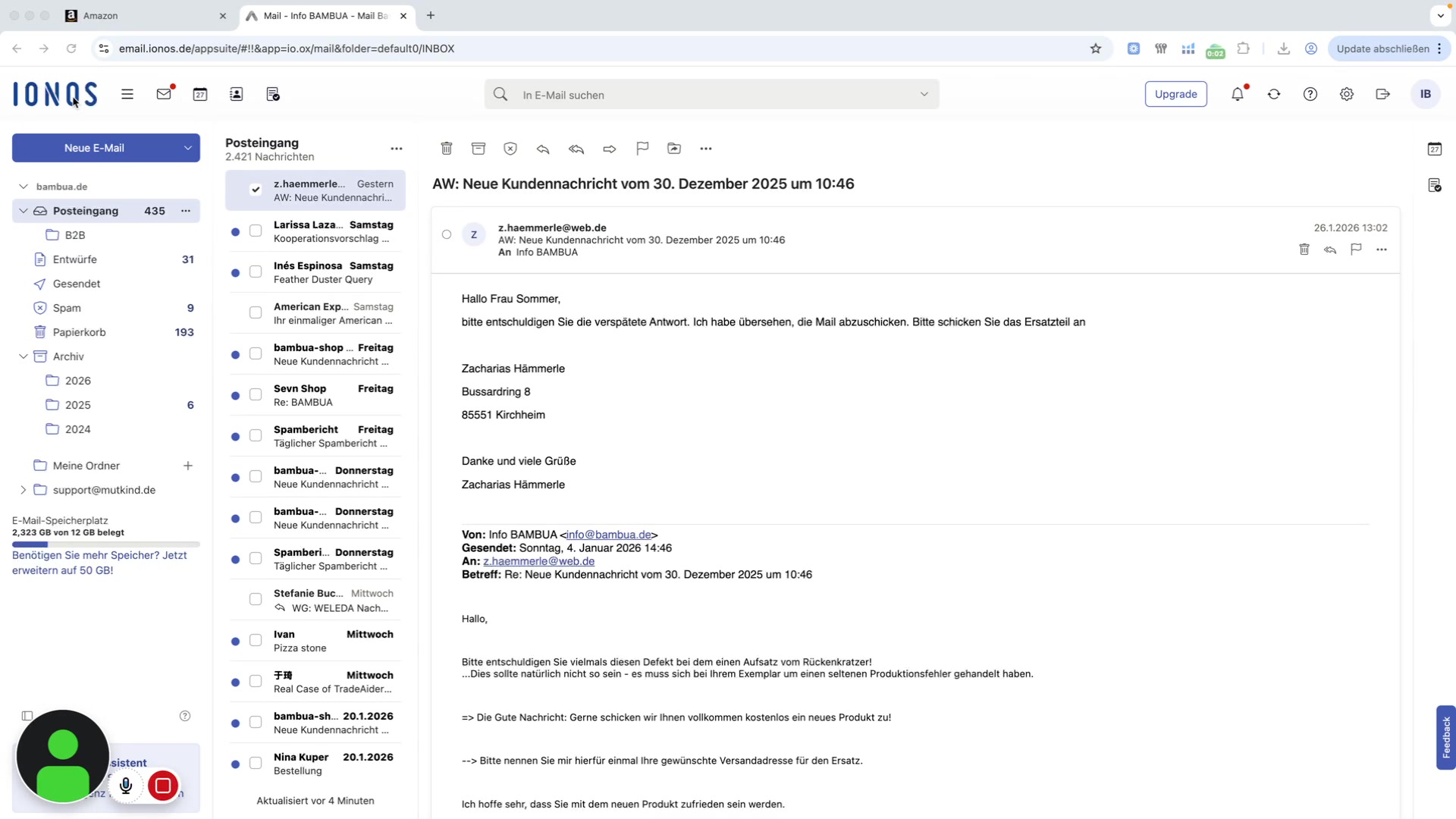The width and height of the screenshot is (1456, 819).
Task: Collapse the Archiv folder
Action: (x=24, y=356)
